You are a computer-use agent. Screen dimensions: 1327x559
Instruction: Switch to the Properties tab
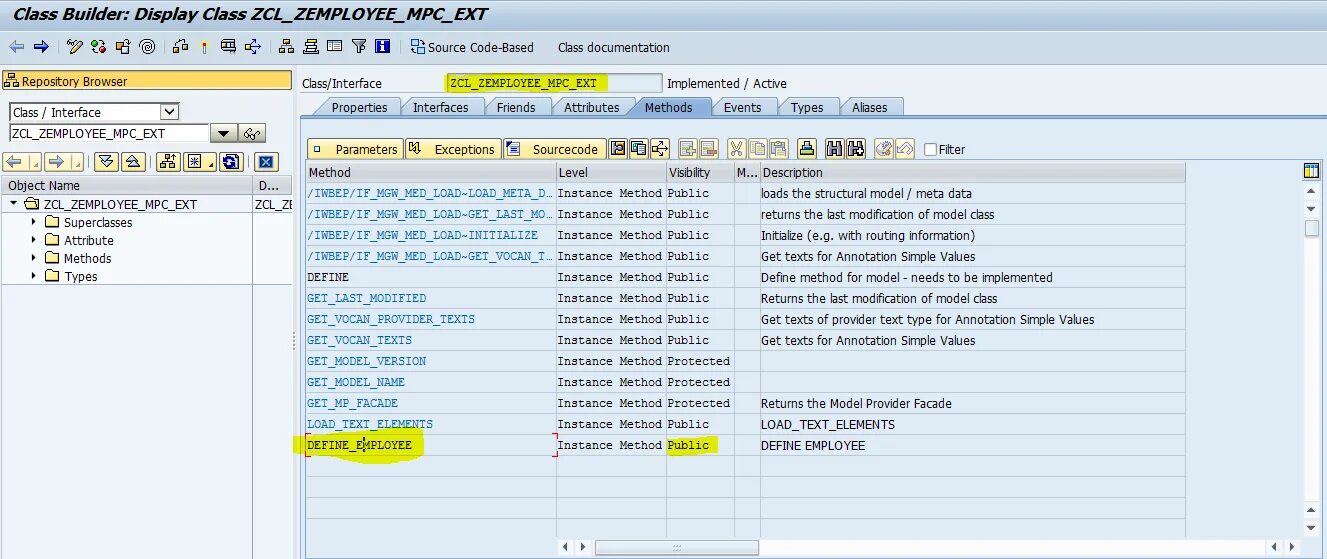359,107
